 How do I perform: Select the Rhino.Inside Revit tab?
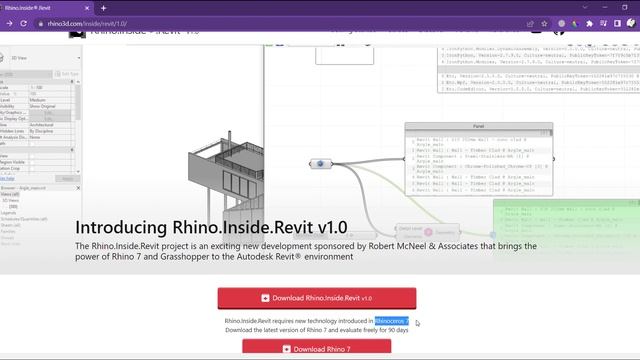46,8
